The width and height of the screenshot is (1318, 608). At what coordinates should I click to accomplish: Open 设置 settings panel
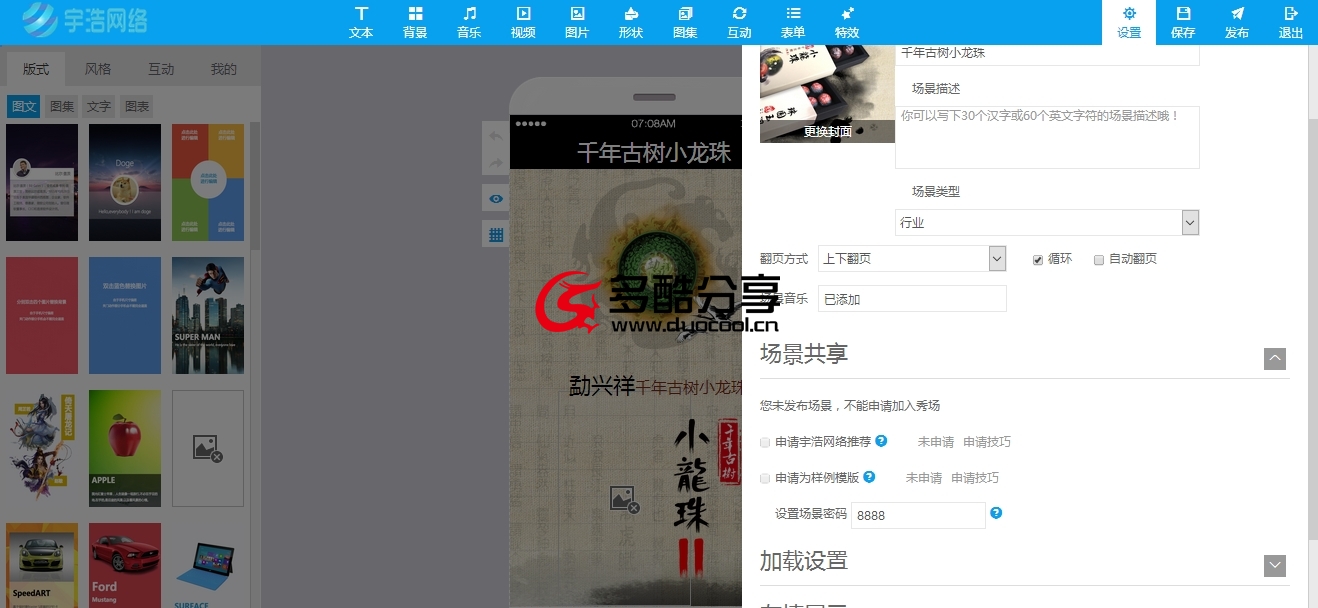(x=1129, y=22)
